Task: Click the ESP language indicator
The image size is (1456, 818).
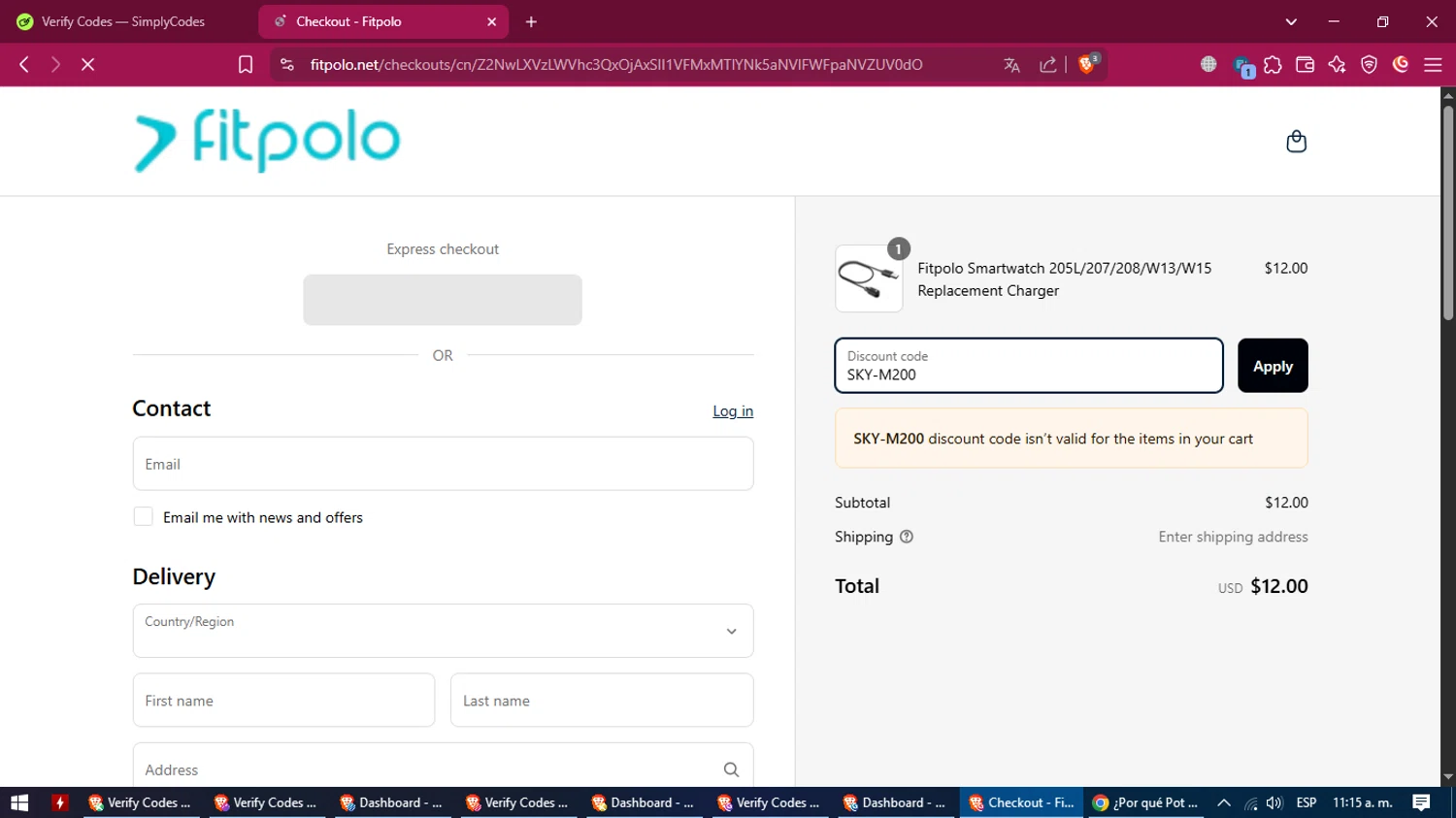Action: click(1307, 802)
